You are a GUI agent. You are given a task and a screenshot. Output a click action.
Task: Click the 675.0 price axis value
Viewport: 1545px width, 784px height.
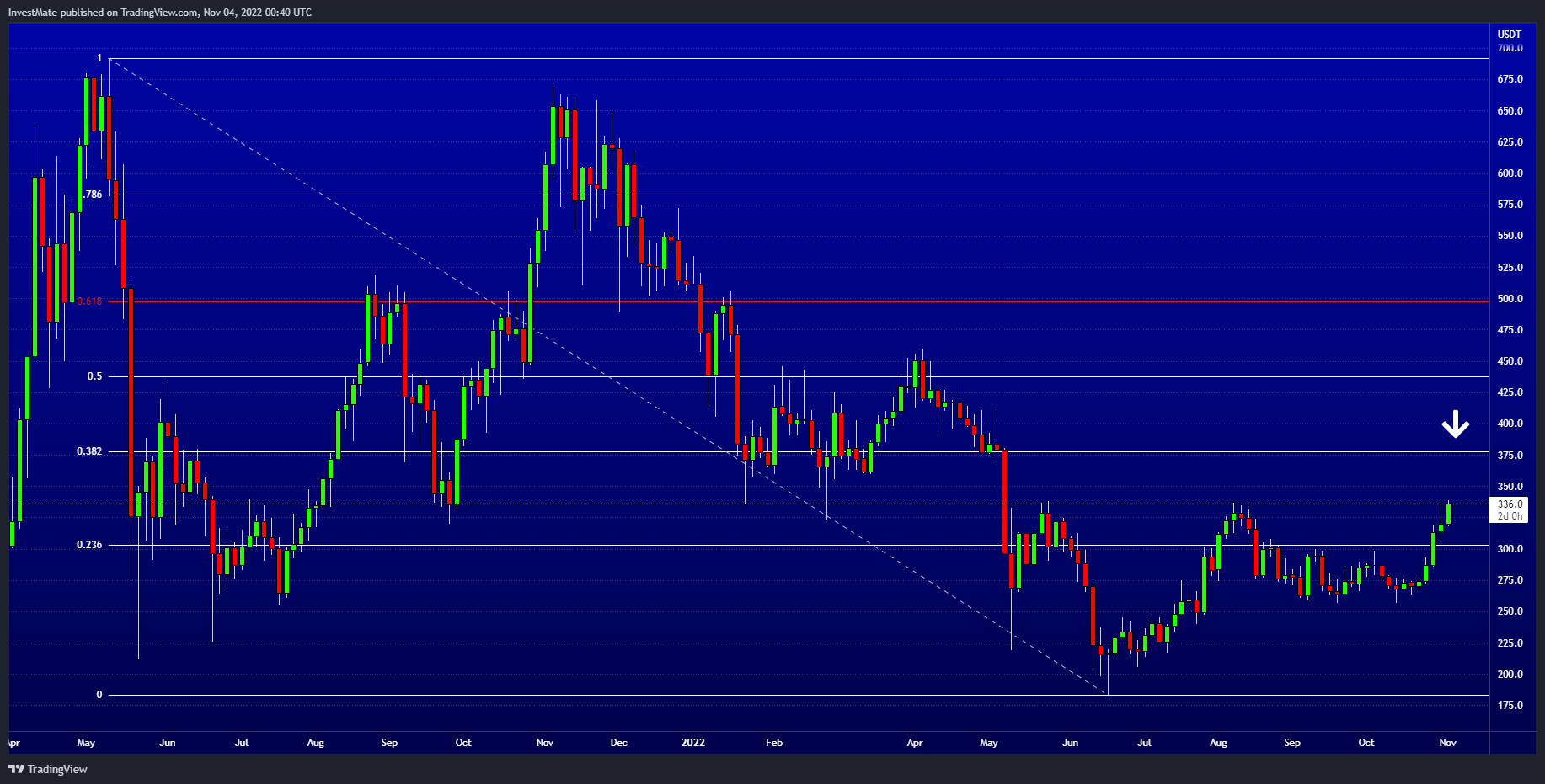tap(1510, 79)
